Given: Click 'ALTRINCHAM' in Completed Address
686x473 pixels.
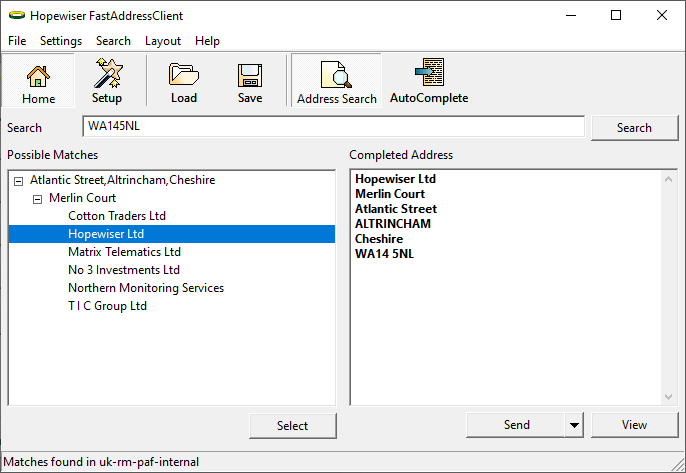Looking at the screenshot, I should point(393,224).
